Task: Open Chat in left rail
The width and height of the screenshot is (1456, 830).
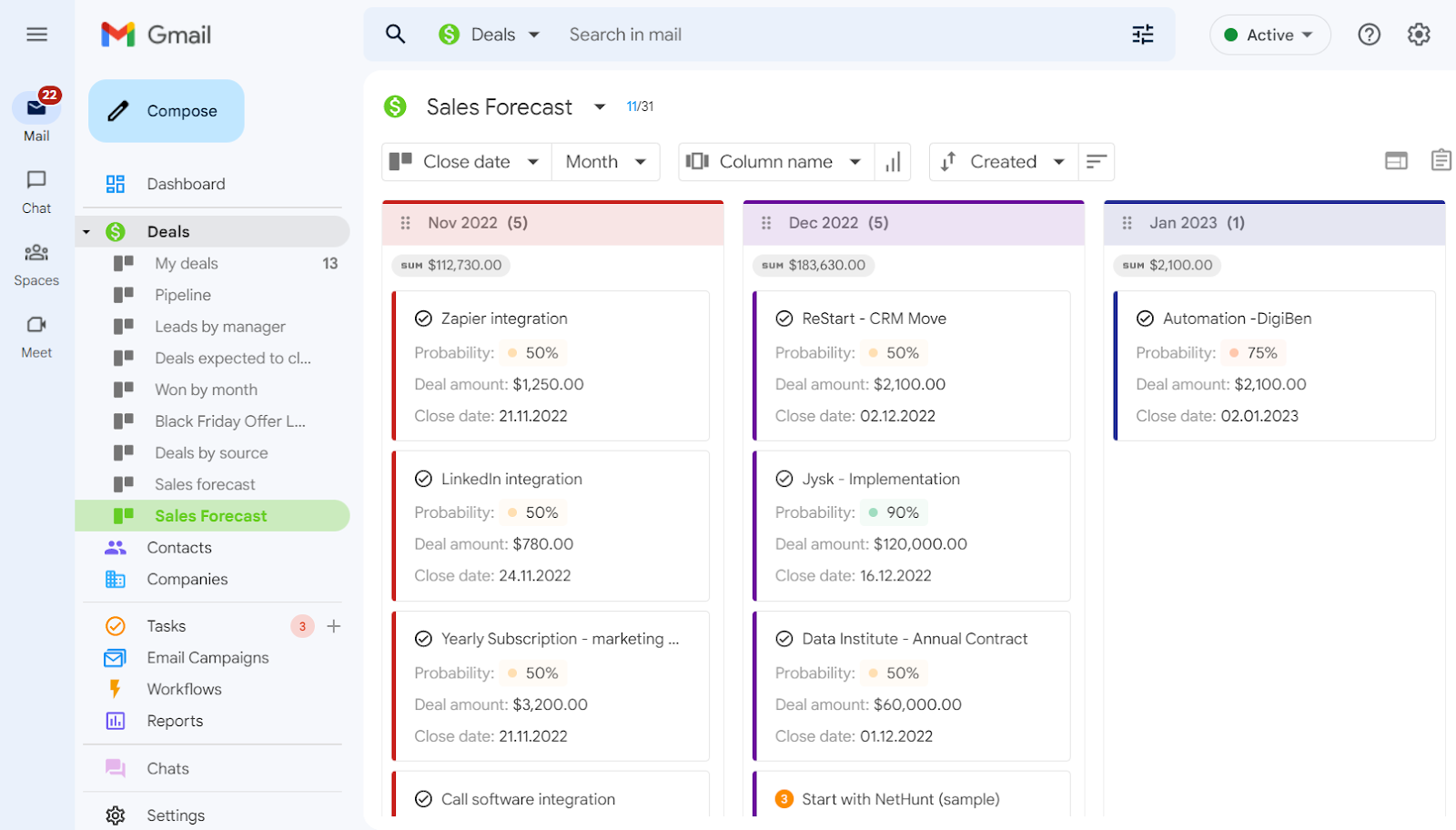Action: 36,192
